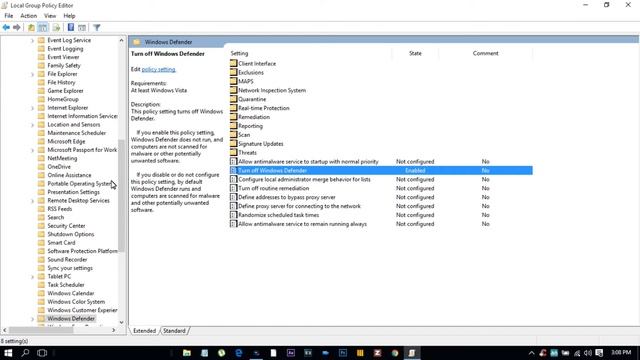Click the taskbar clock showing 3:08 PM
This screenshot has width=640, height=360.
pos(621,352)
